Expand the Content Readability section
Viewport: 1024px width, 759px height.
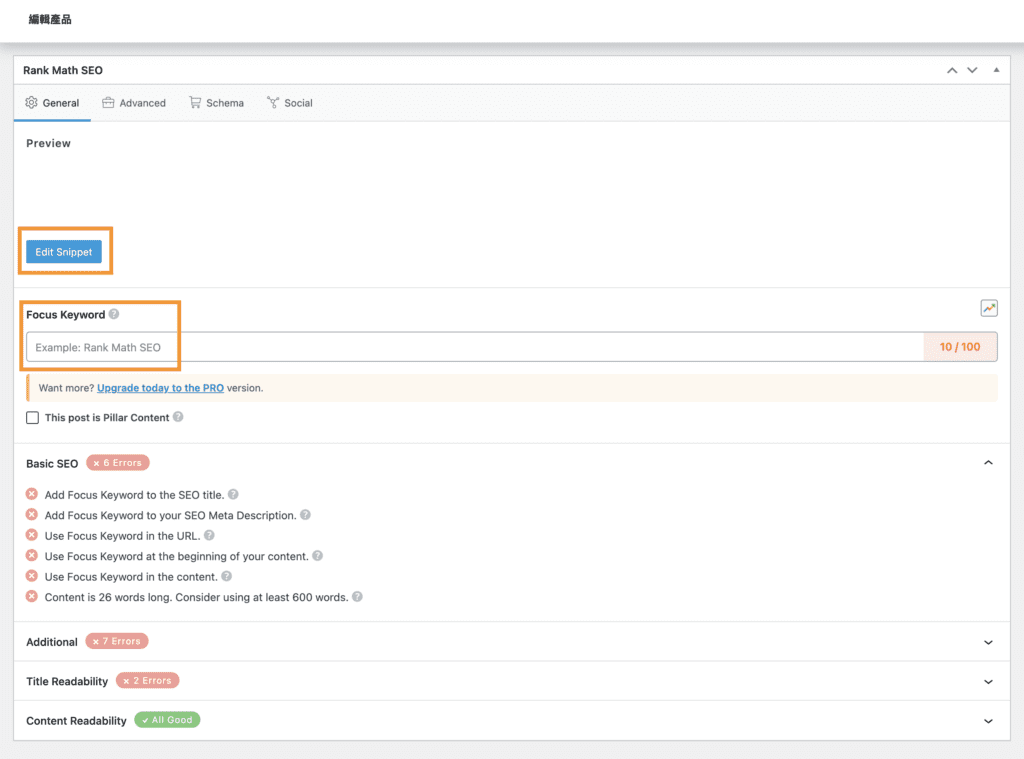[988, 721]
